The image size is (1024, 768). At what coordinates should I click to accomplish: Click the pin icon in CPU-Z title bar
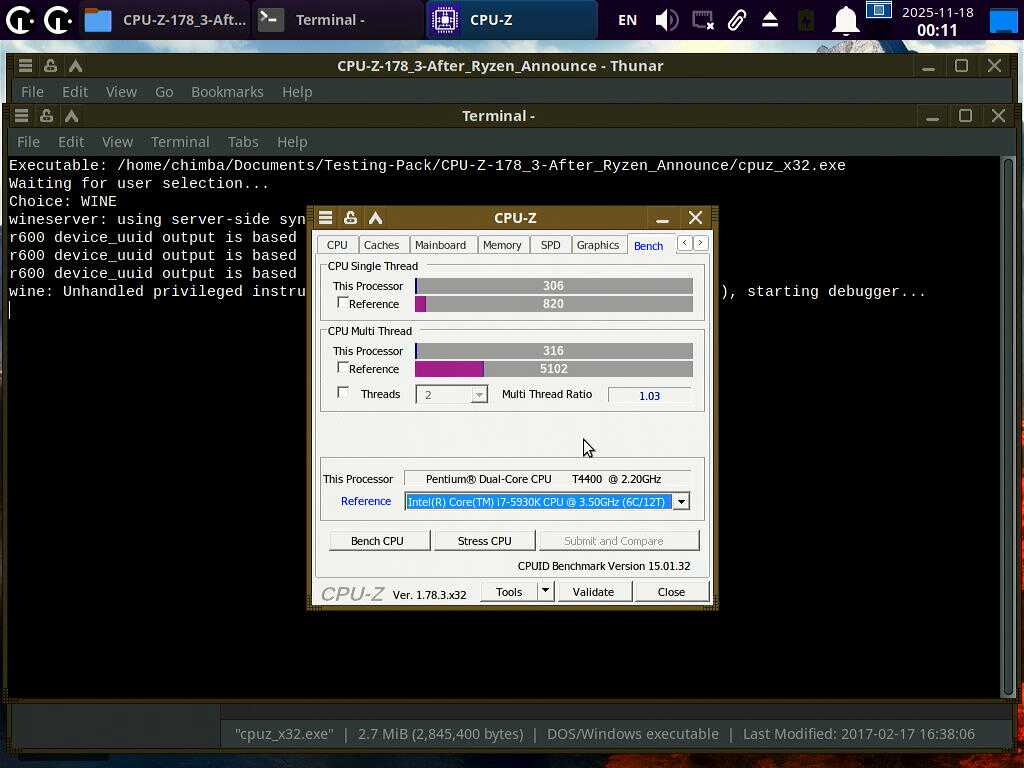click(x=350, y=217)
